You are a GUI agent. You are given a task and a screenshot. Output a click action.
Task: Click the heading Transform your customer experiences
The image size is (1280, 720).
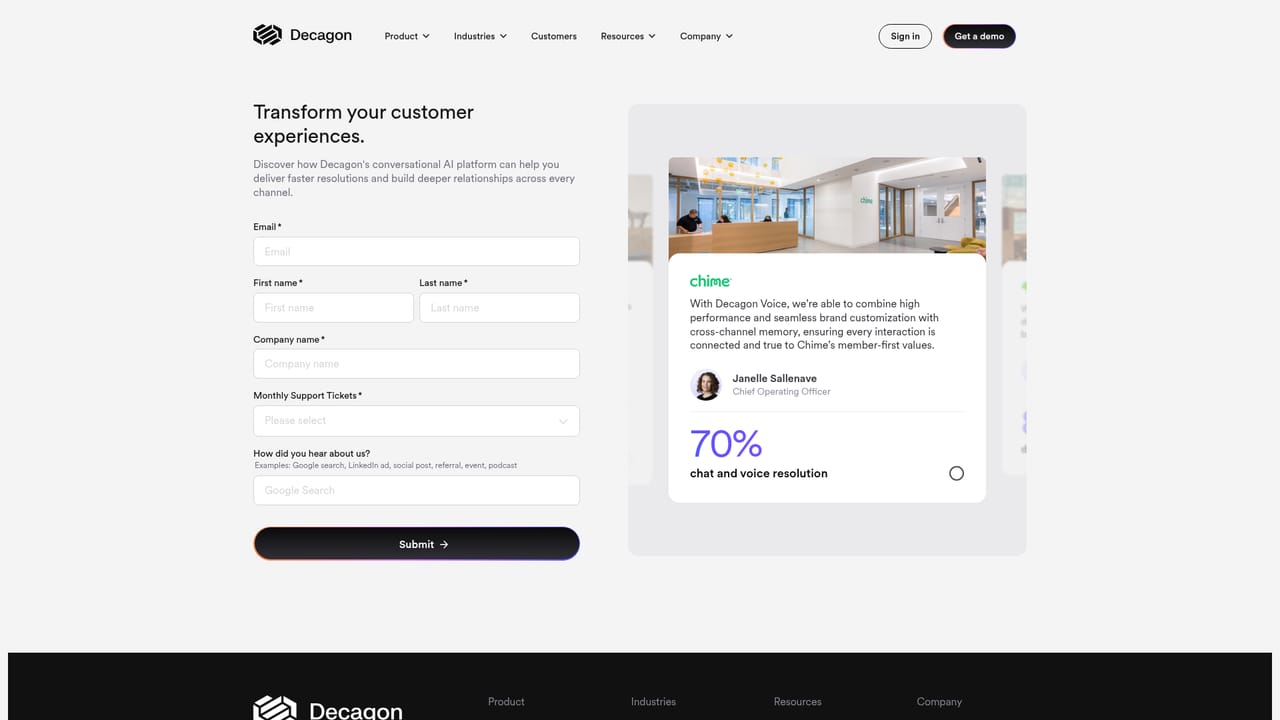click(364, 124)
